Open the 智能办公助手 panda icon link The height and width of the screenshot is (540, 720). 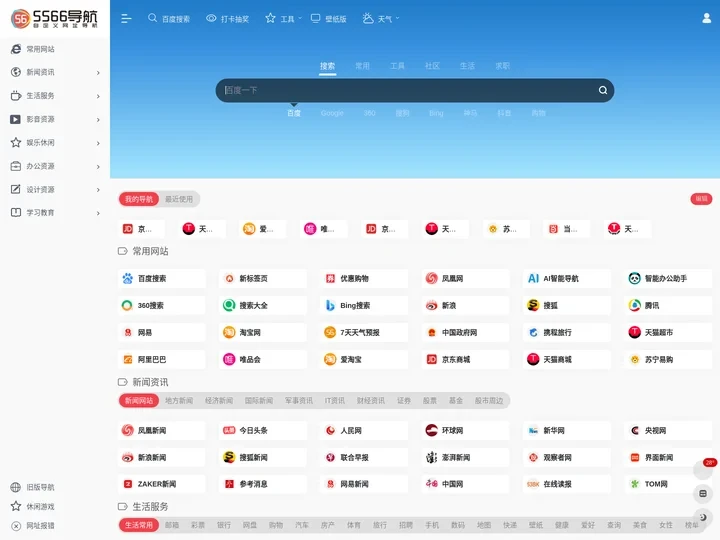(x=668, y=278)
